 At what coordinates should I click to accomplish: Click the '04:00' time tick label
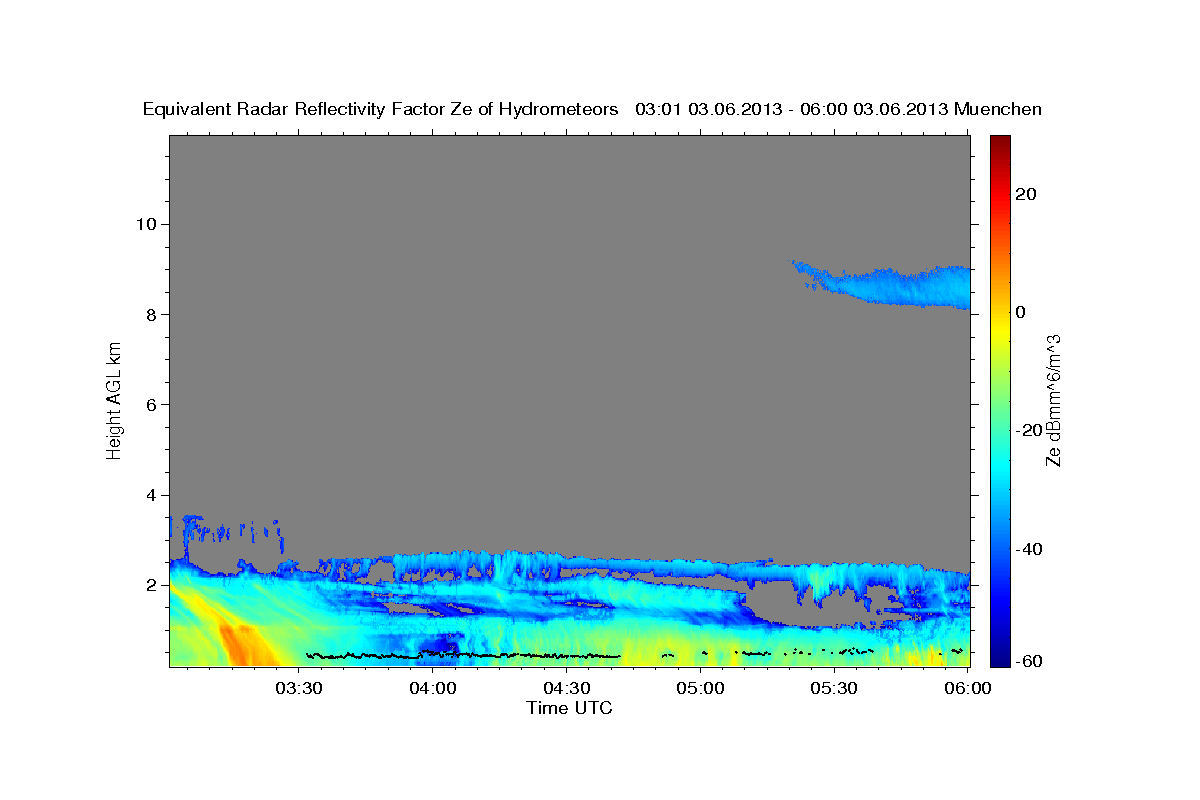pyautogui.click(x=433, y=688)
